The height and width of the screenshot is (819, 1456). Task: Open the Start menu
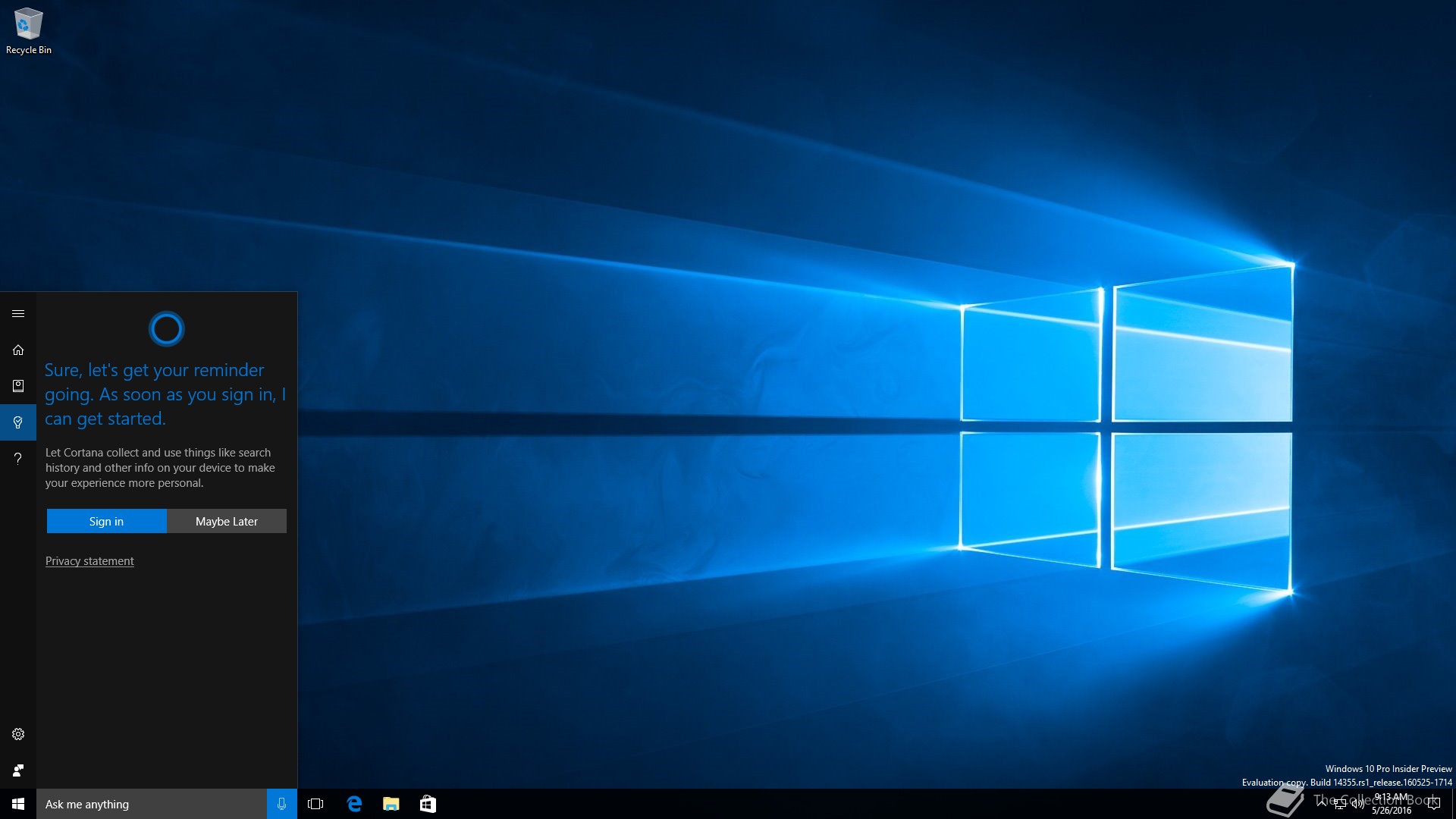[18, 804]
